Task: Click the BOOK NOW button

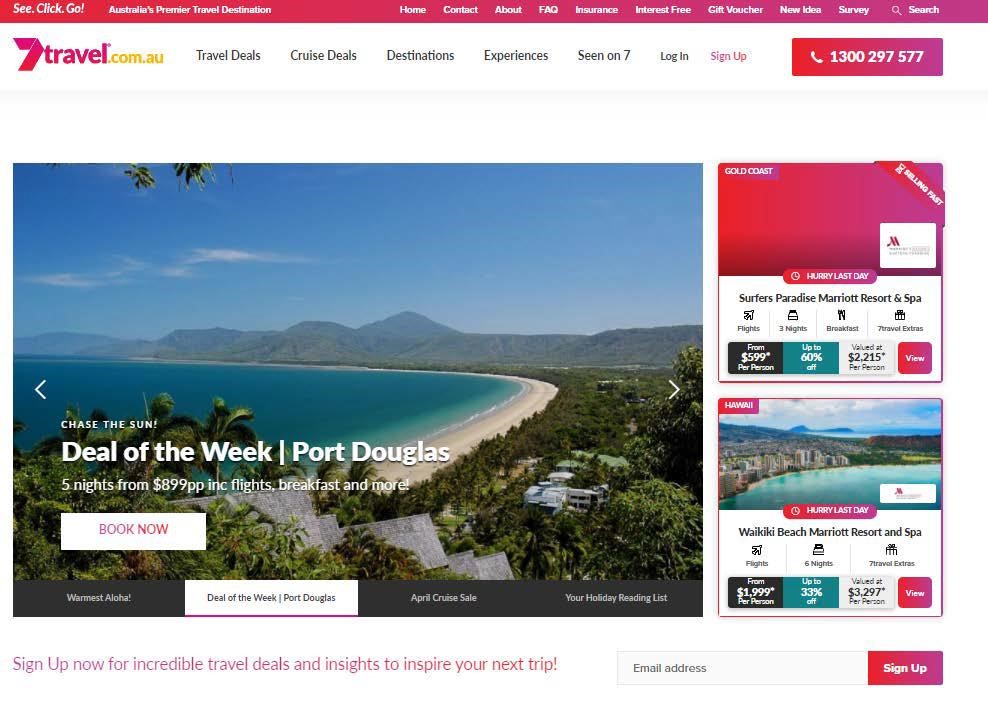Action: point(134,530)
